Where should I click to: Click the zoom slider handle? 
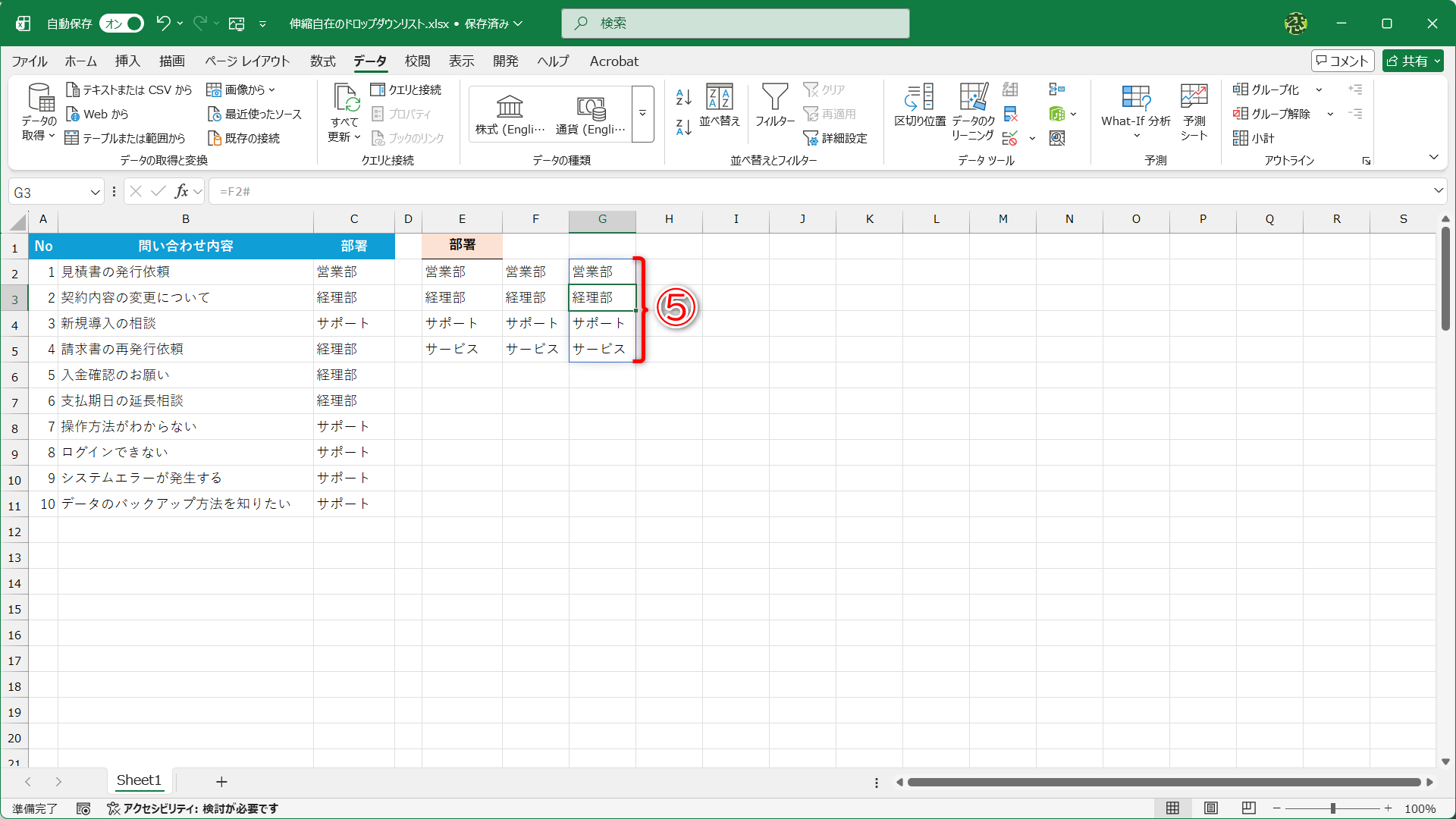(x=1333, y=808)
